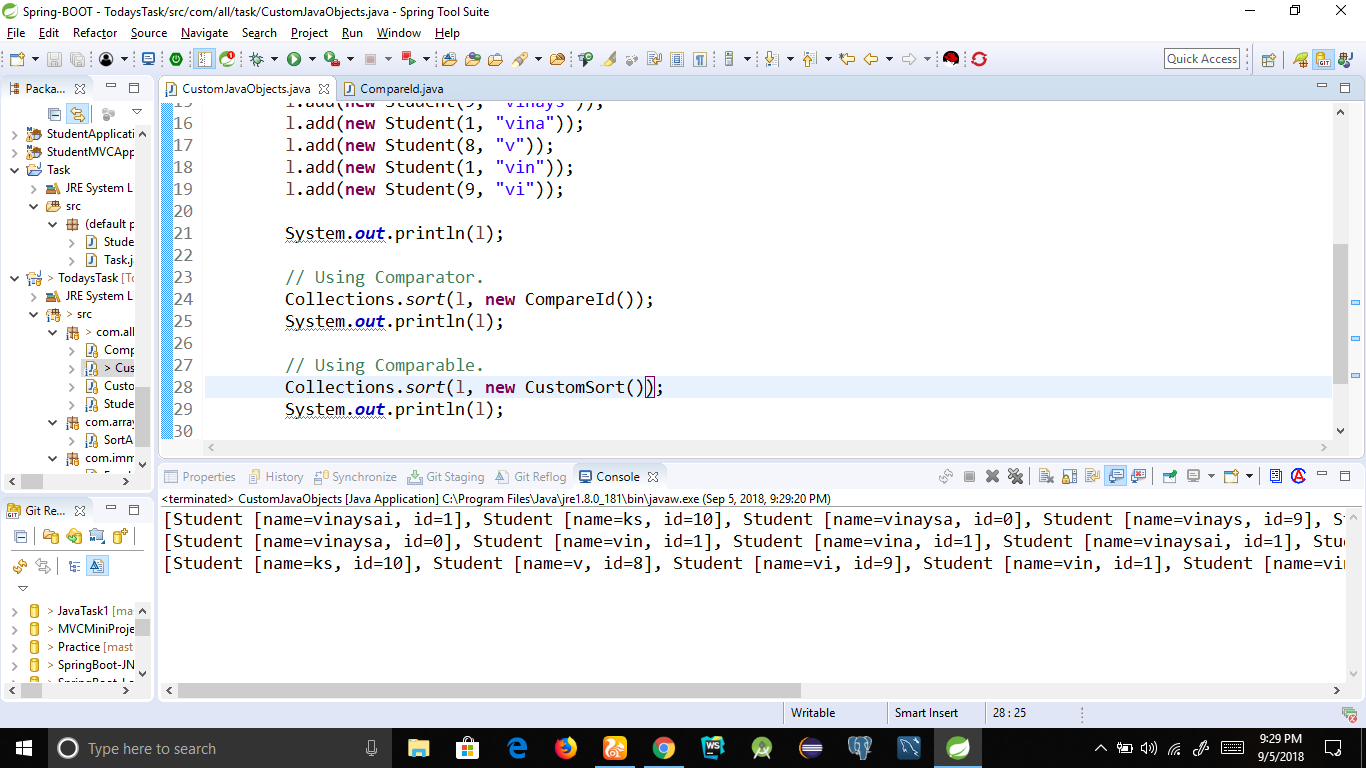Toggle Word Wrap in the Console
Viewport: 1366px width, 768px height.
pos(1092,477)
